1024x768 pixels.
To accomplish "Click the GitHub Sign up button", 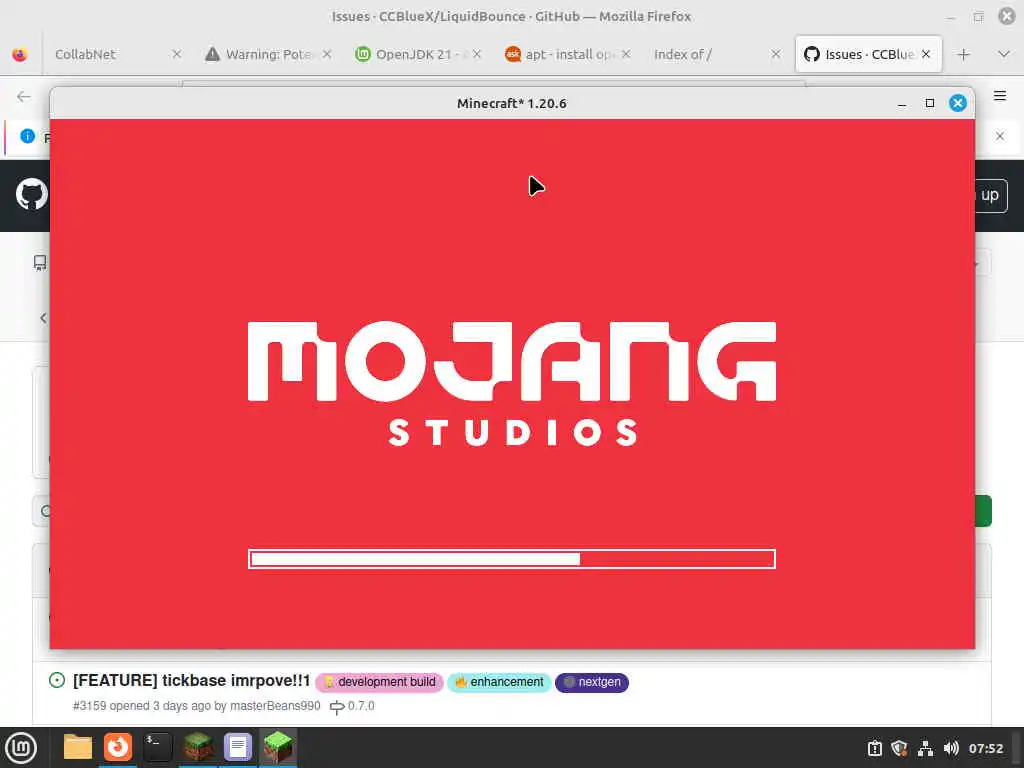I will pos(989,195).
